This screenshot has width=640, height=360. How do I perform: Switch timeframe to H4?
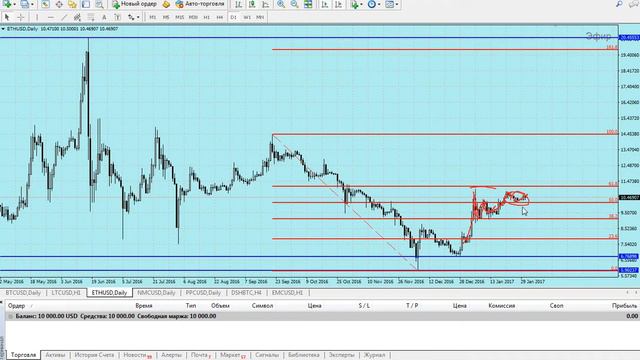click(x=220, y=17)
